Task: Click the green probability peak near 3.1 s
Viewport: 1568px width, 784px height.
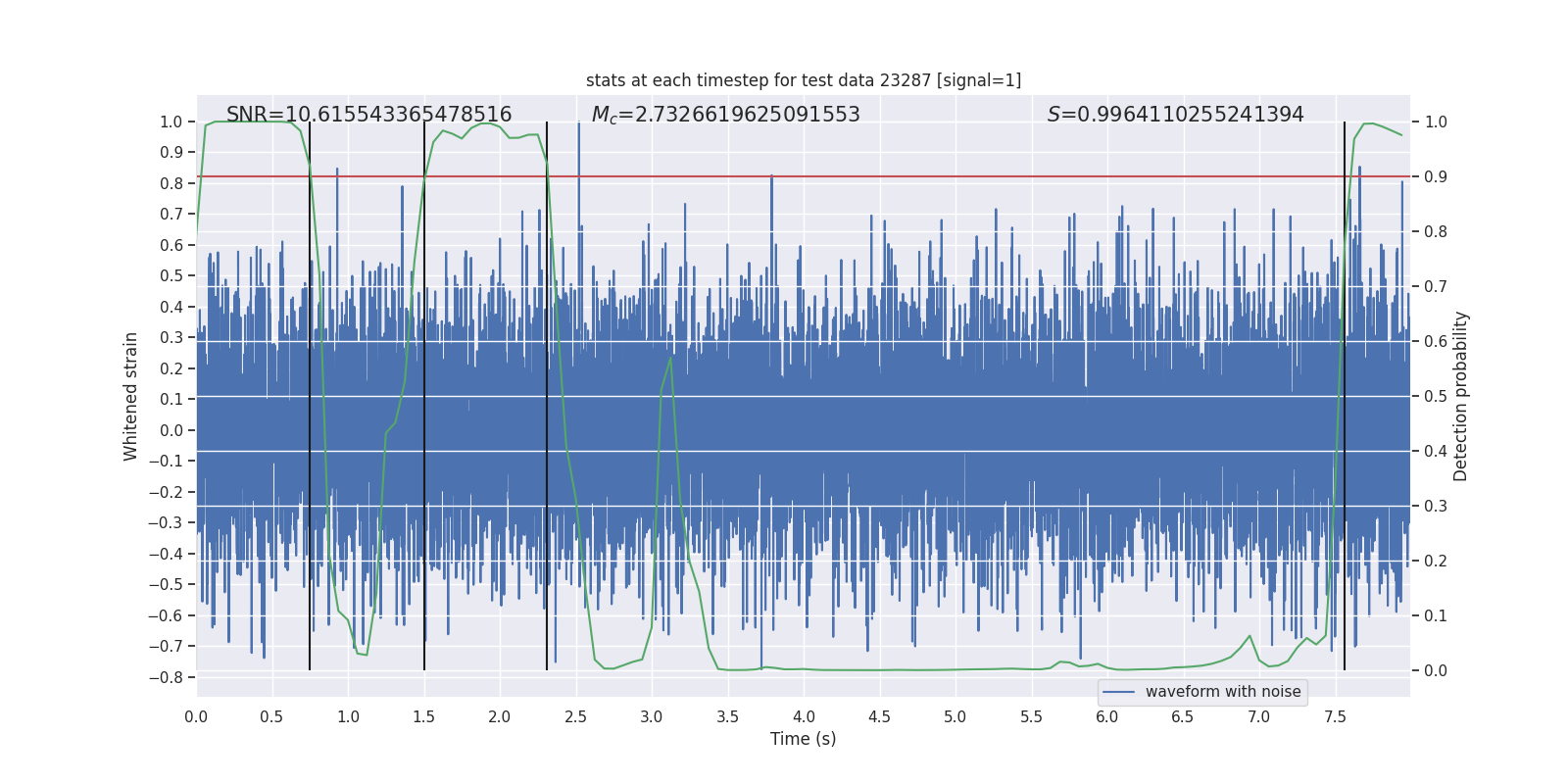Action: click(x=670, y=359)
